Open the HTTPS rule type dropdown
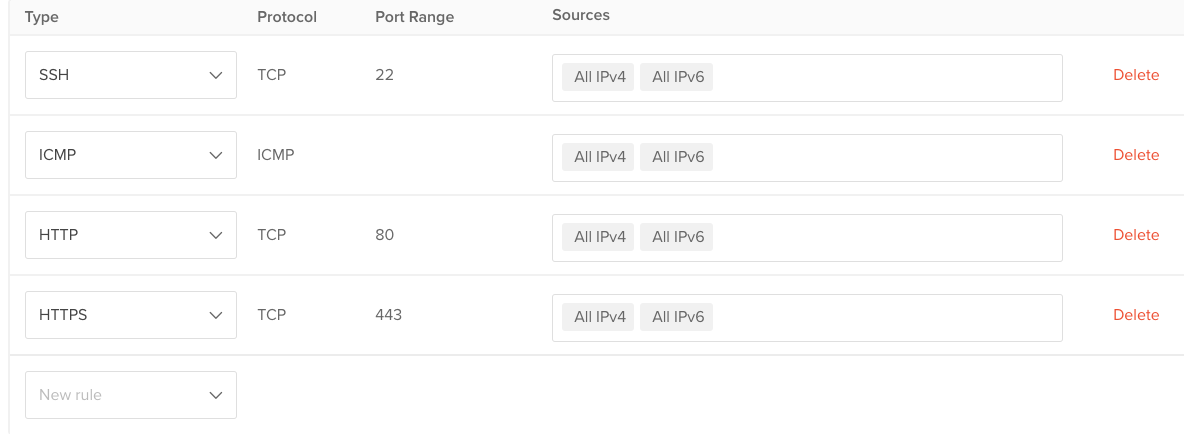The height and width of the screenshot is (434, 1184). tap(130, 315)
